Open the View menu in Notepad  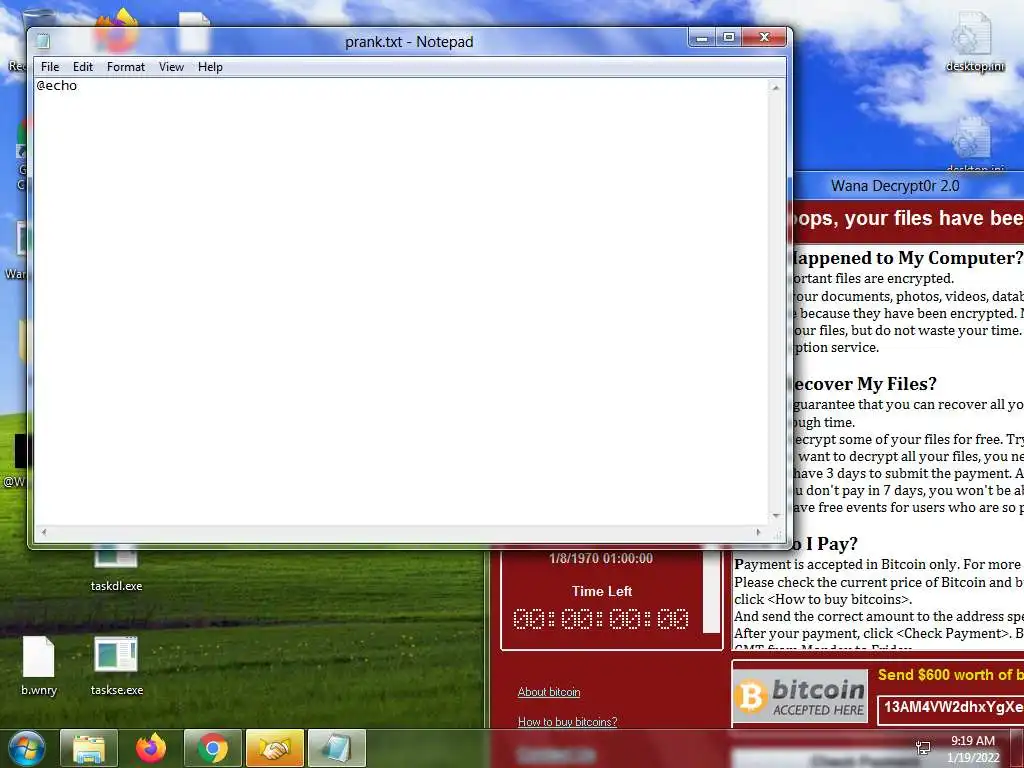click(171, 67)
